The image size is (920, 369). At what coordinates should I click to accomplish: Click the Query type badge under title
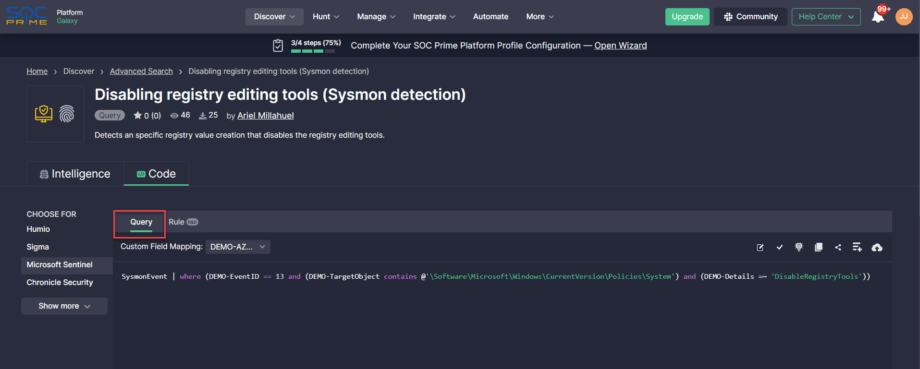(x=110, y=116)
